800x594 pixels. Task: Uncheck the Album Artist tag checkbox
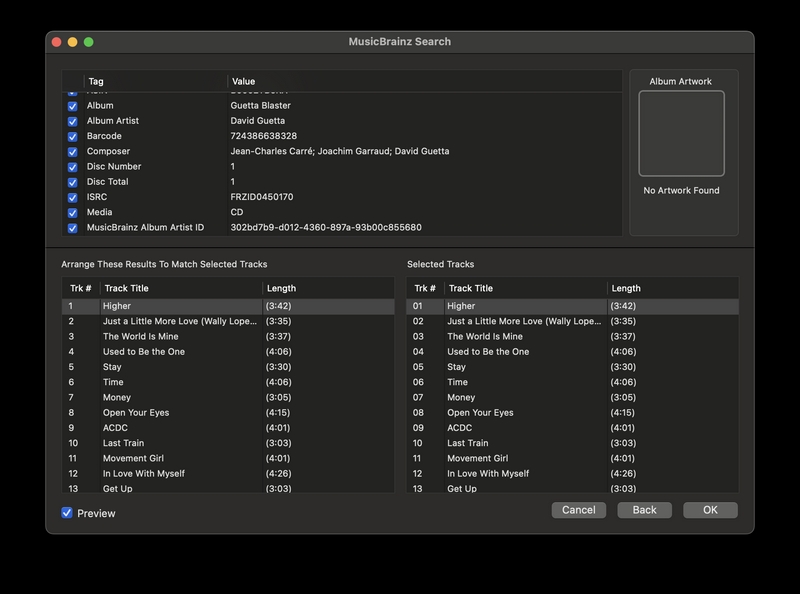click(72, 121)
